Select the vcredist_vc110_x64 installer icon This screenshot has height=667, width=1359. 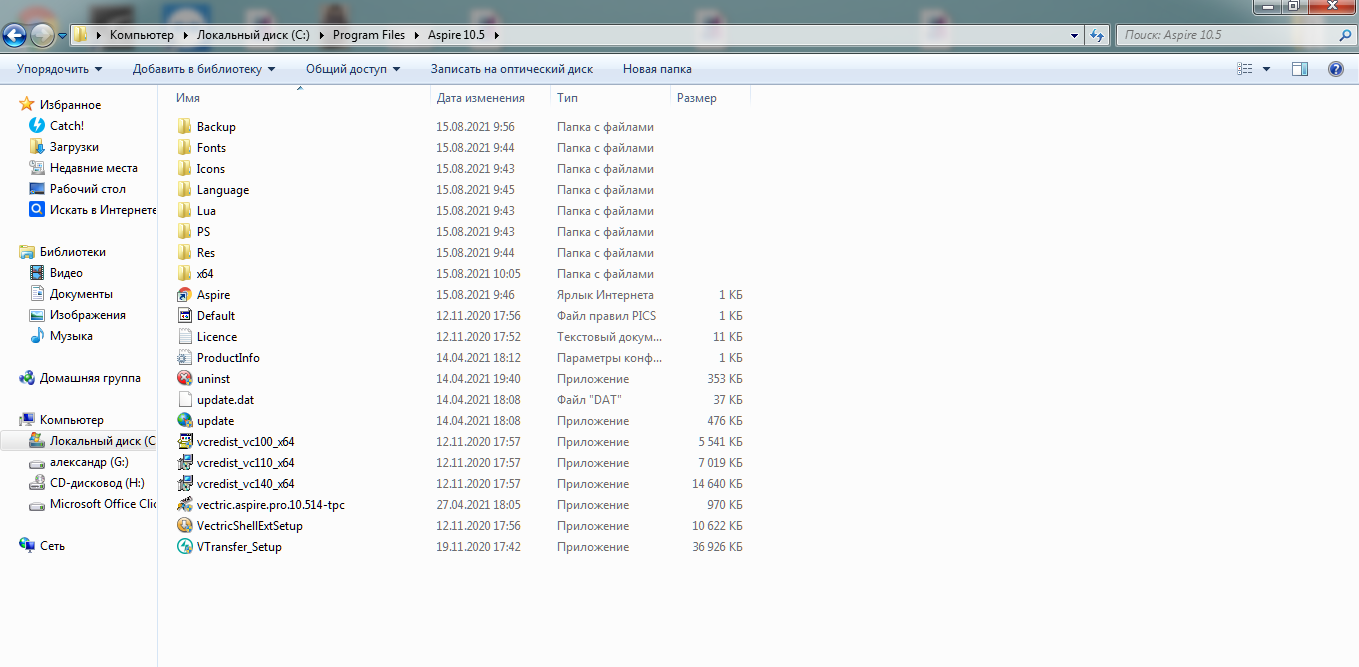pyautogui.click(x=184, y=463)
